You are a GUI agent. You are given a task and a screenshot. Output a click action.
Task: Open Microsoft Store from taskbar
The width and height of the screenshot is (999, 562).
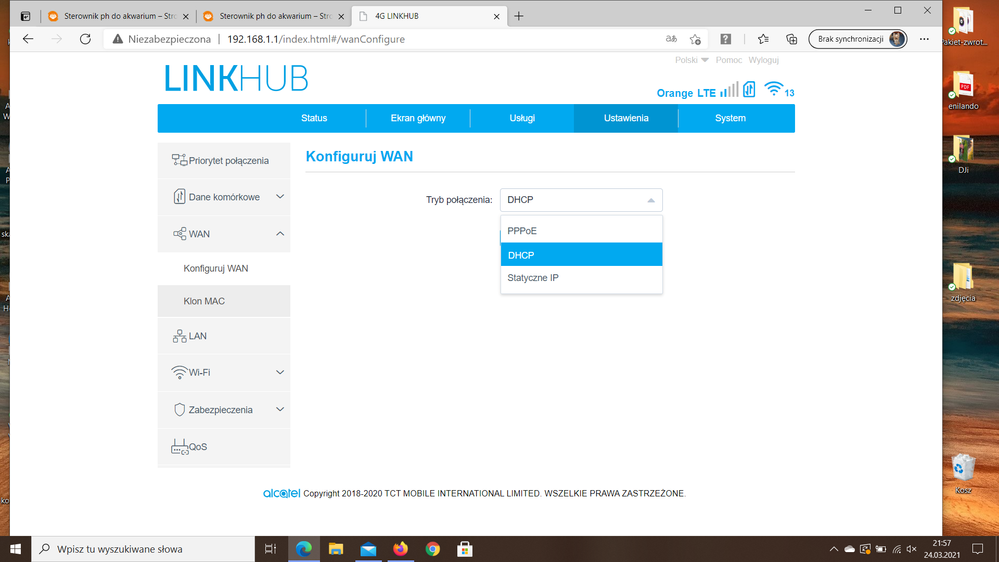coord(465,549)
